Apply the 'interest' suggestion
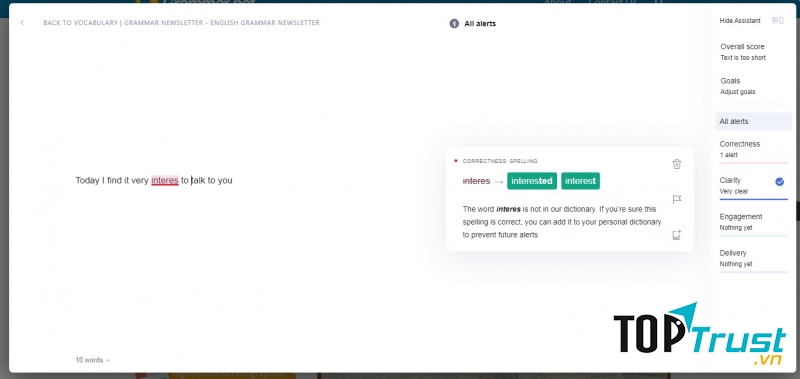The height and width of the screenshot is (379, 800). [x=580, y=181]
